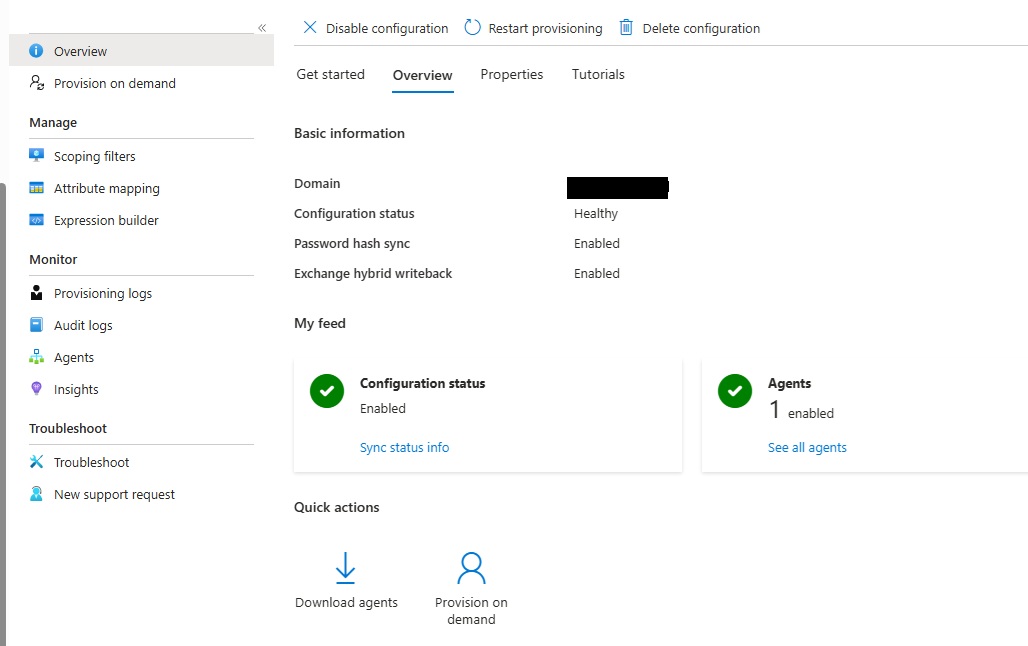Open the Overview section in the sidebar

click(x=80, y=50)
